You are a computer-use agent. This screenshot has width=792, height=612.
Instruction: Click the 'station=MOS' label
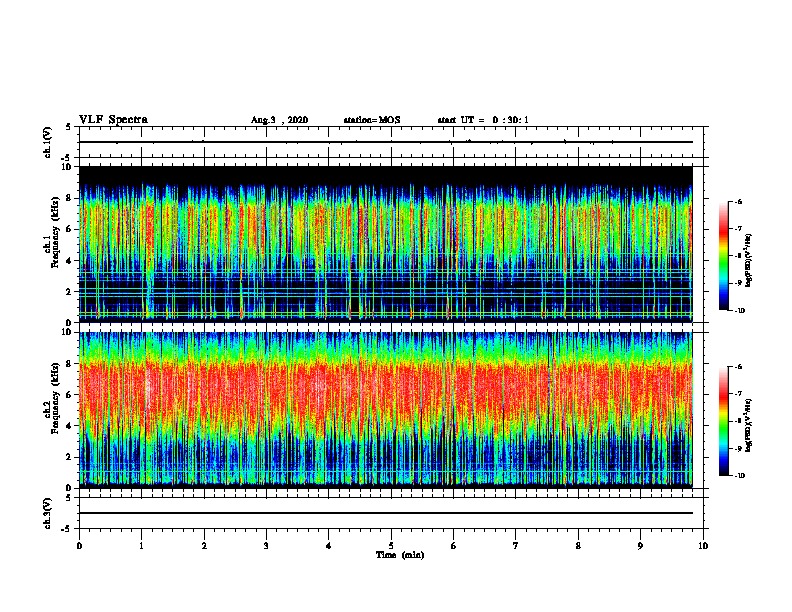(x=372, y=120)
